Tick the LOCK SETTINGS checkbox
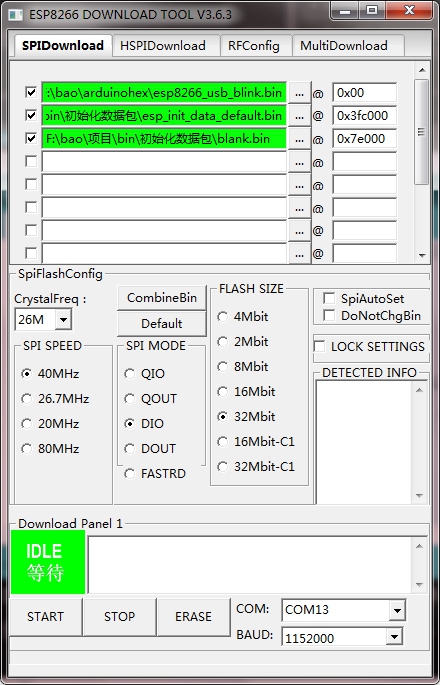The image size is (440, 685). coord(319,346)
